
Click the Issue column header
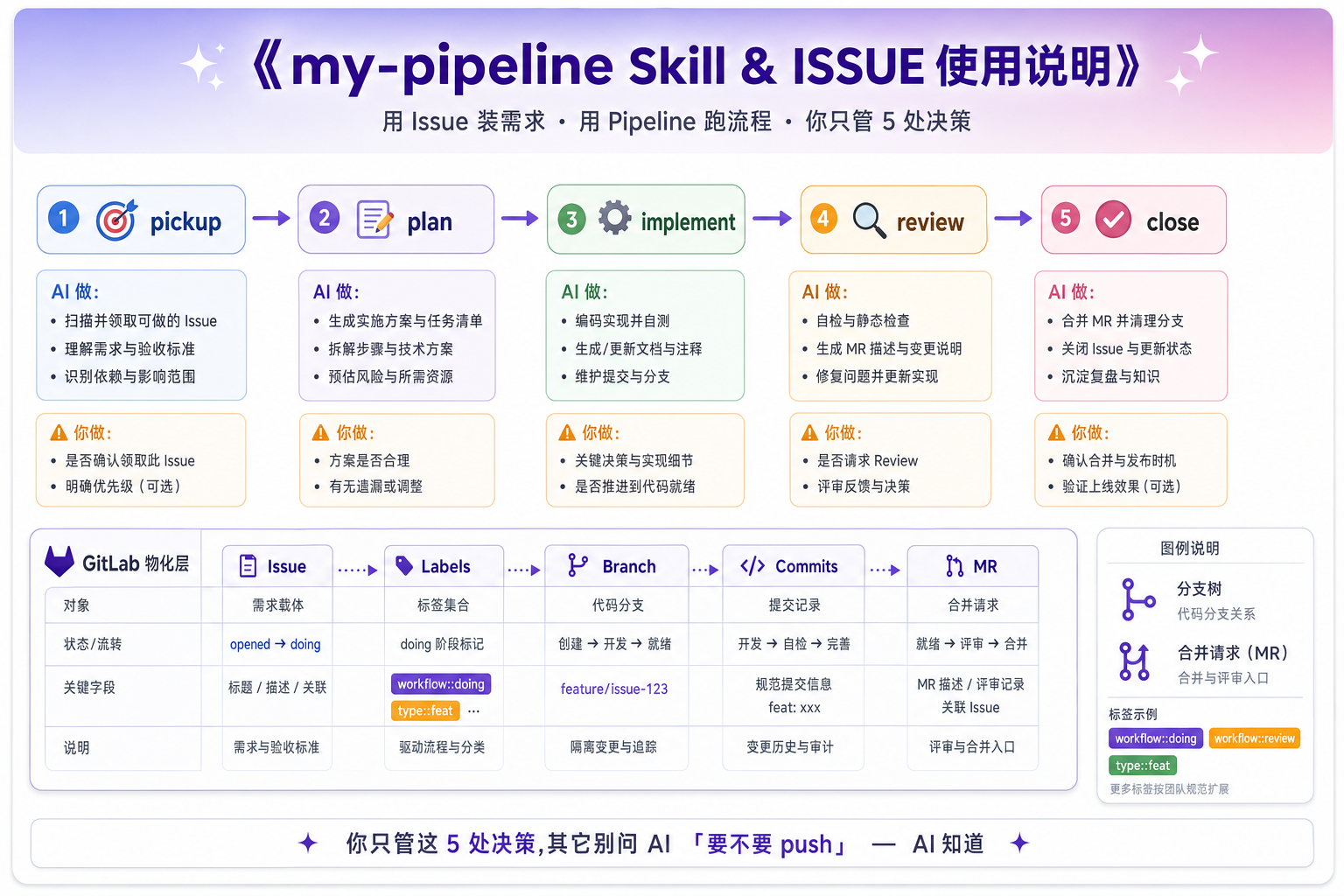coord(277,566)
